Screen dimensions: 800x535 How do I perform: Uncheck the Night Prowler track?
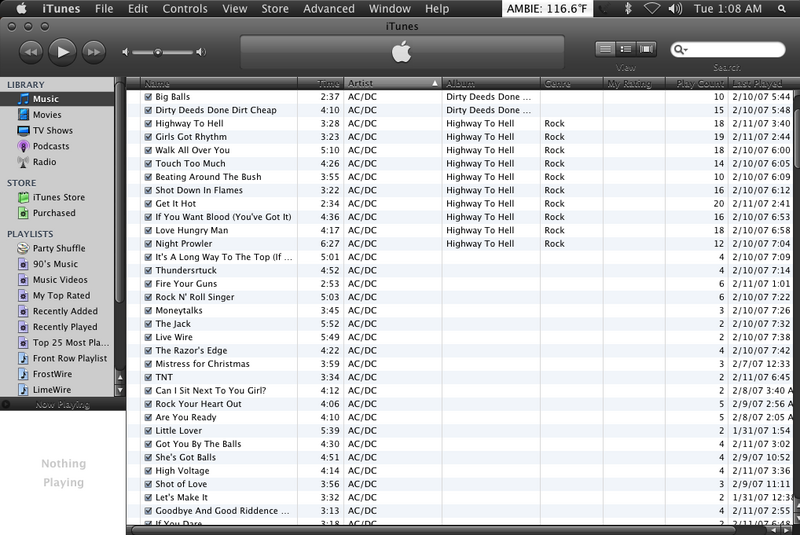coord(148,244)
